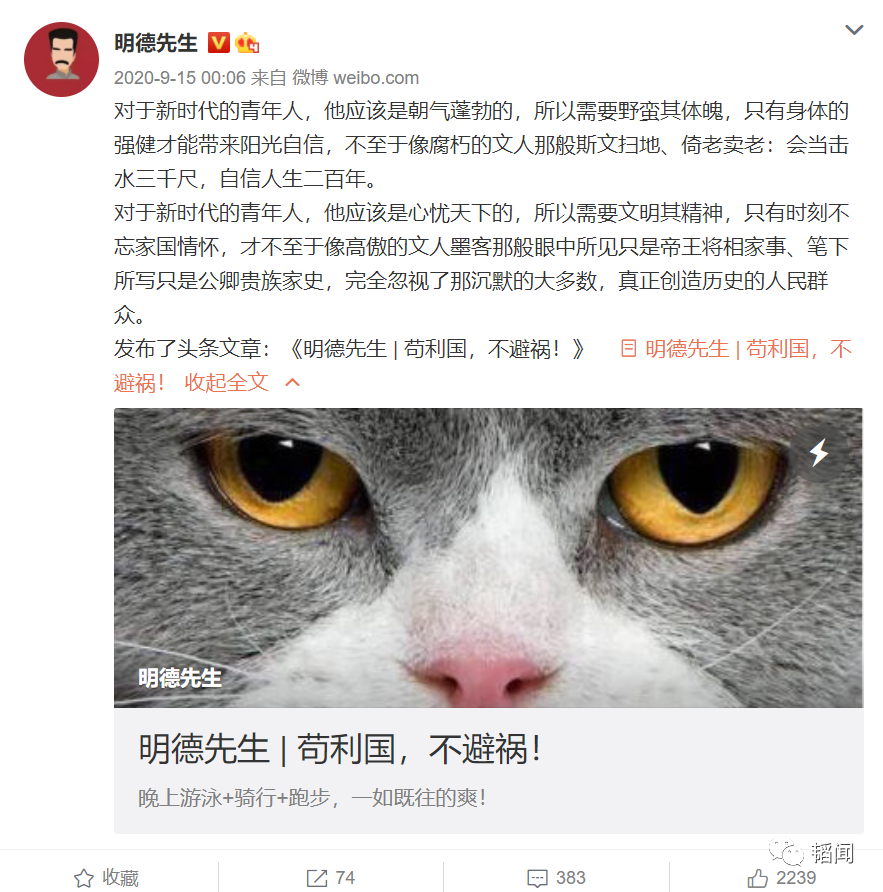The image size is (883, 892).
Task: Open the post options chevron menu
Action: (854, 30)
